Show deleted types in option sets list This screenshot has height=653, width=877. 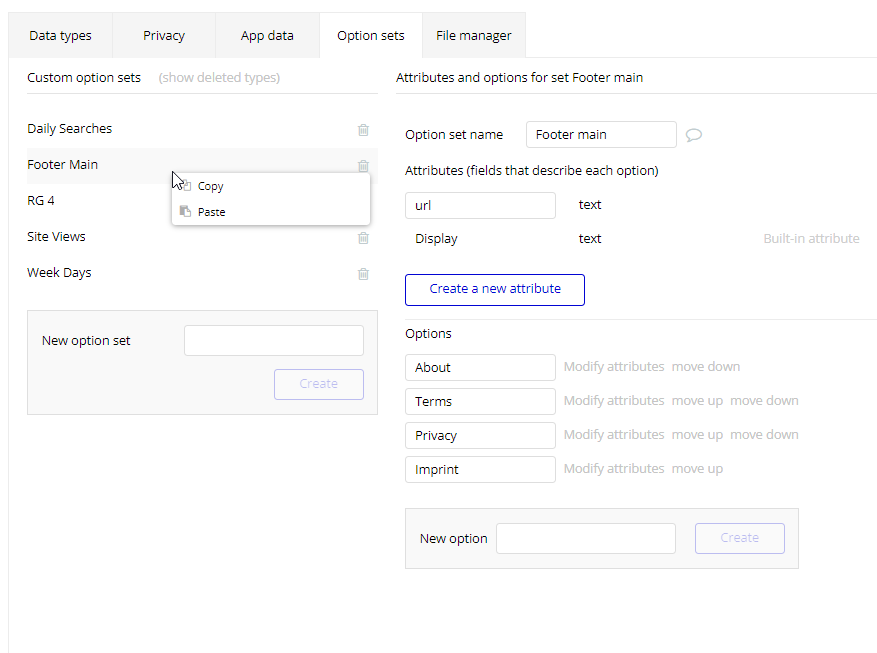pyautogui.click(x=219, y=77)
